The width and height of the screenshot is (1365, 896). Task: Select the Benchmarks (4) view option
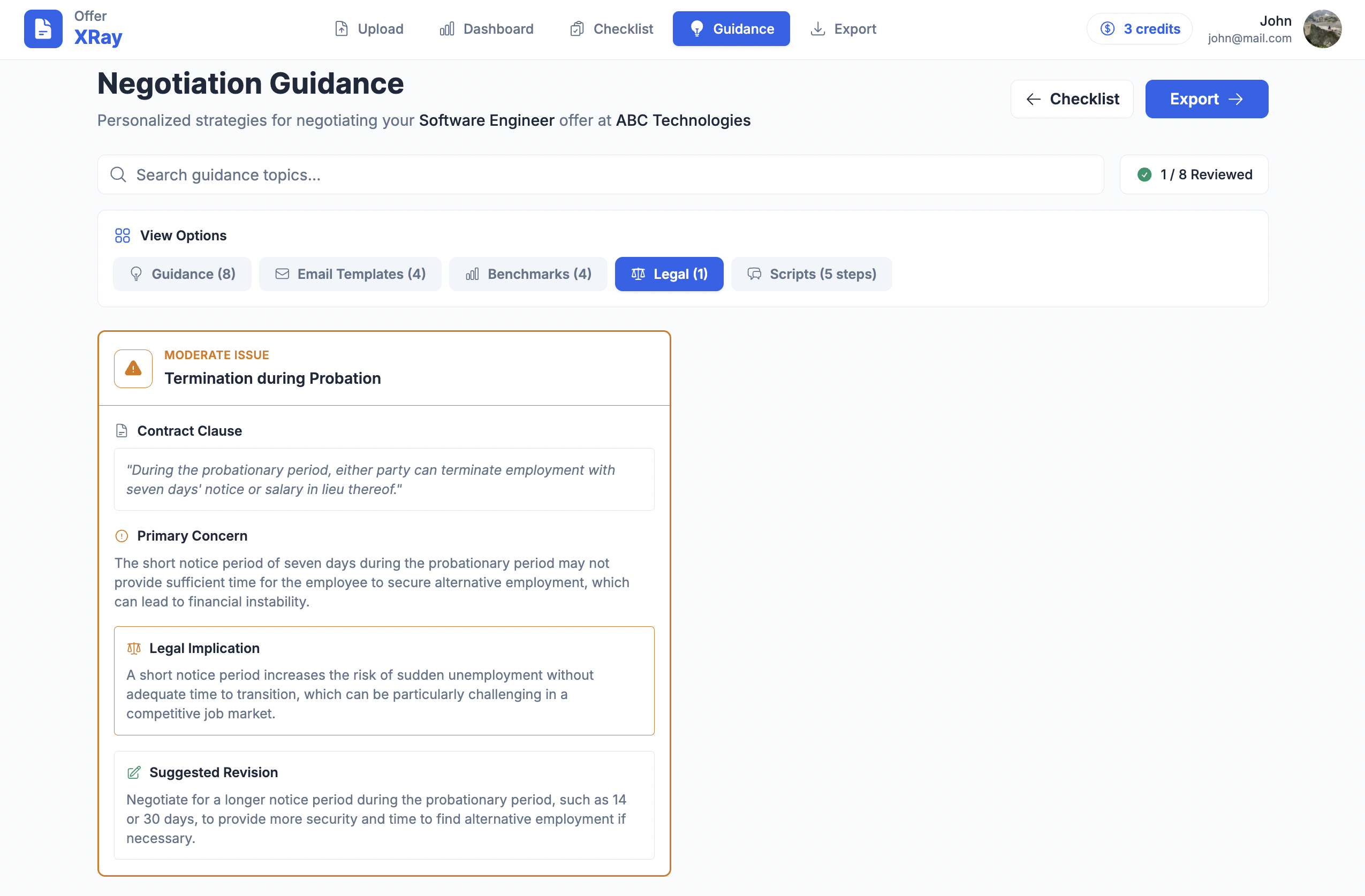(x=528, y=274)
